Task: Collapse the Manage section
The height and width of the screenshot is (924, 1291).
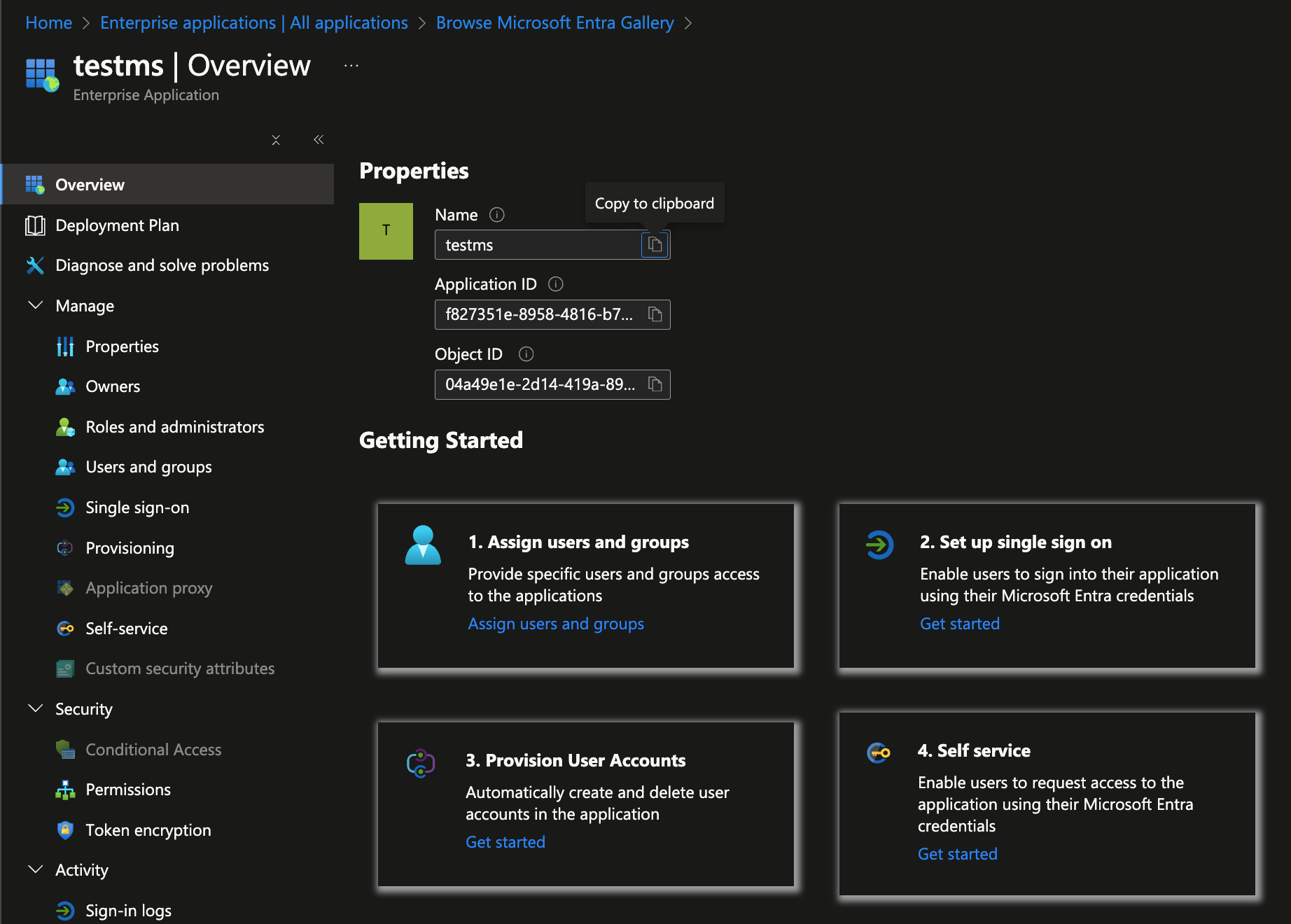Action: [35, 306]
